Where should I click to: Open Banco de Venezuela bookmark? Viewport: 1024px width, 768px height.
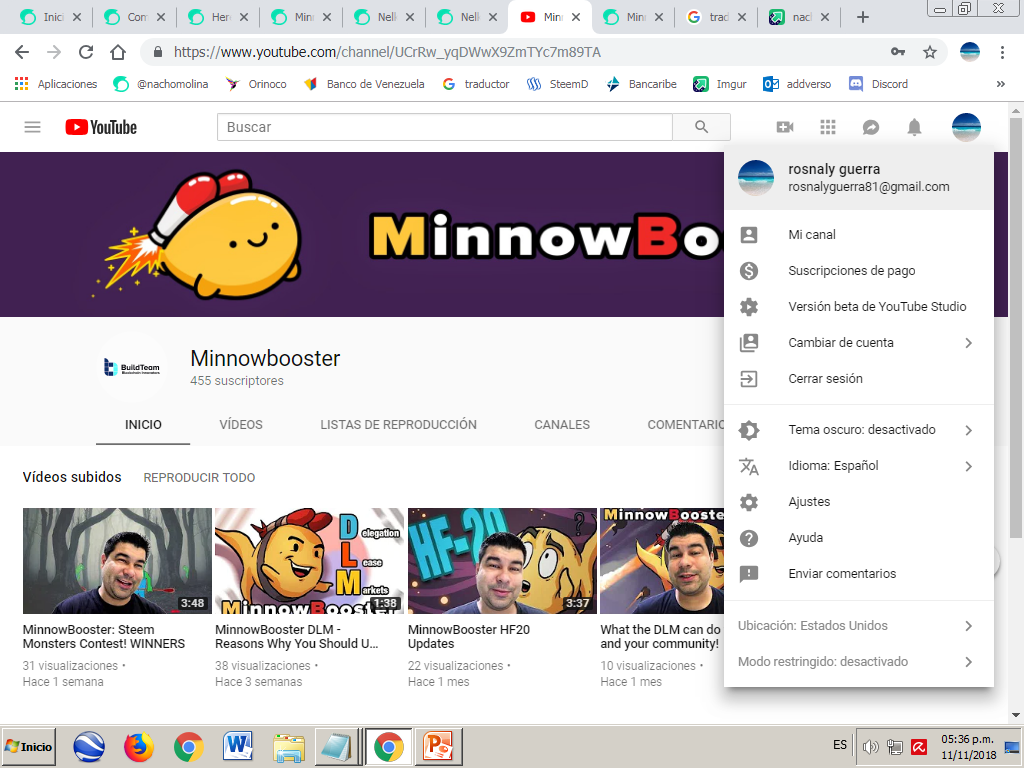click(x=364, y=84)
